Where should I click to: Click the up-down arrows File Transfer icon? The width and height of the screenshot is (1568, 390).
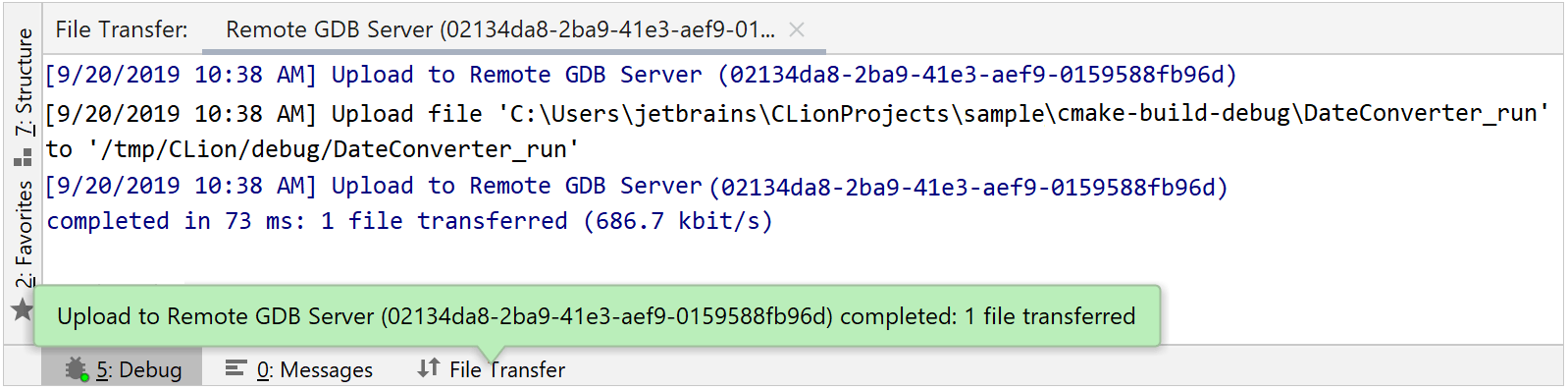428,368
